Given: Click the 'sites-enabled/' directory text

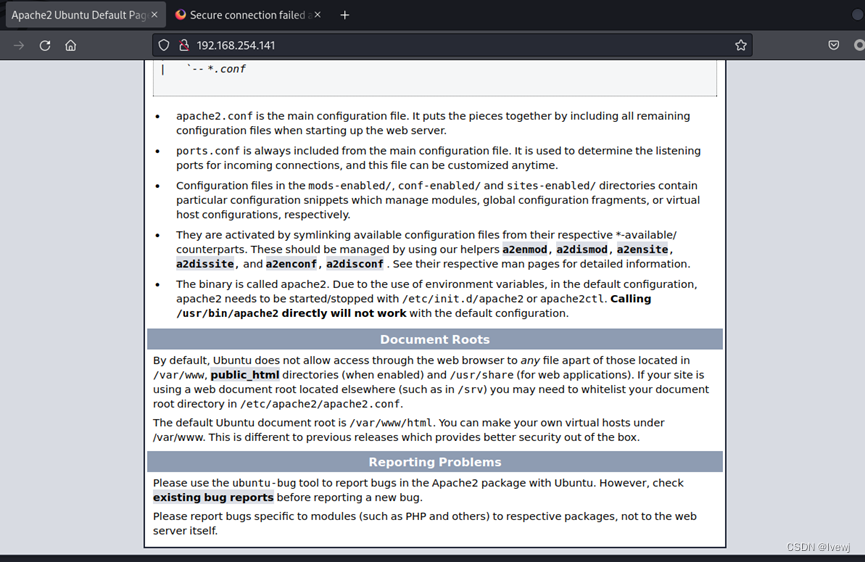Looking at the screenshot, I should pyautogui.click(x=551, y=185).
